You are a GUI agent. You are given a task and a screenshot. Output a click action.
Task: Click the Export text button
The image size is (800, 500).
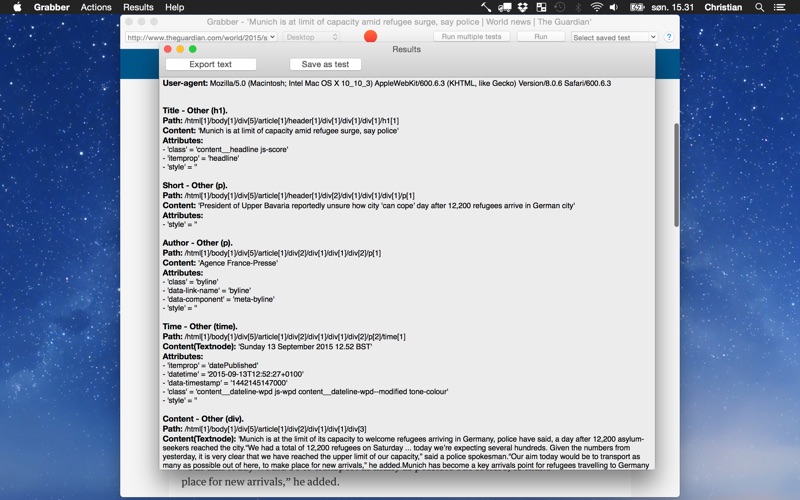click(x=211, y=64)
